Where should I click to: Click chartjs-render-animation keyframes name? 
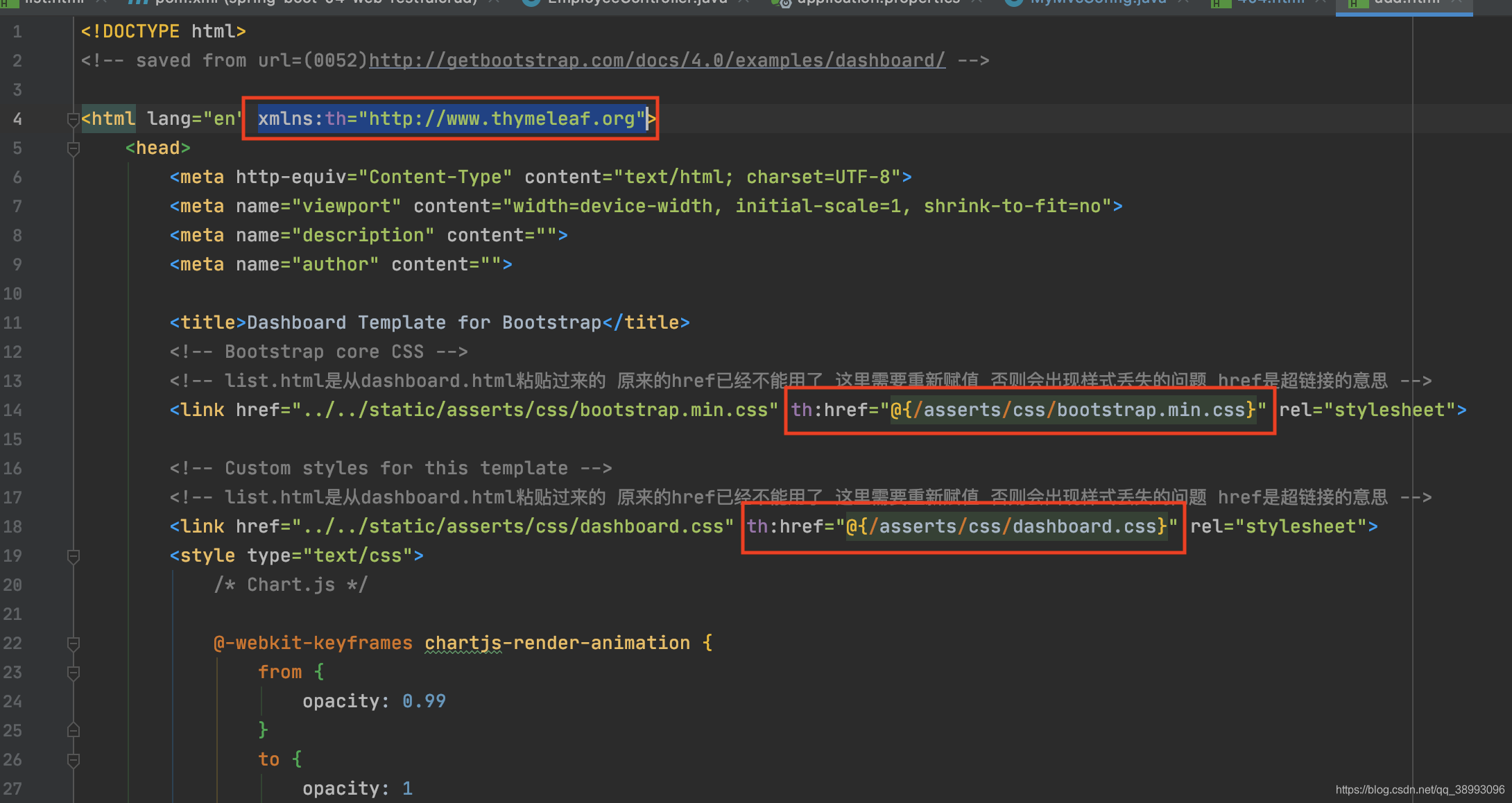tap(558, 644)
